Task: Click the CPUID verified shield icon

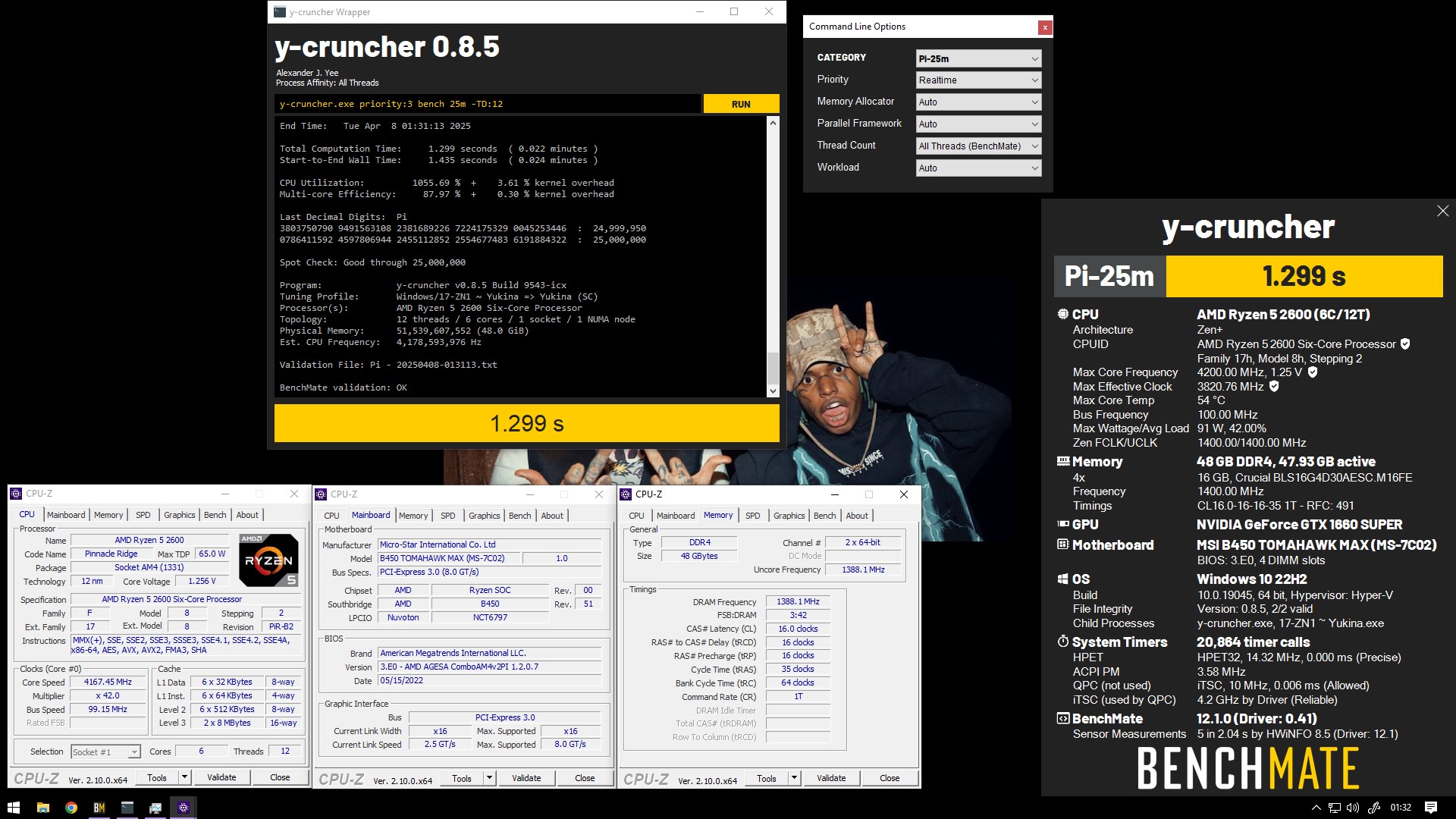Action: [1405, 344]
